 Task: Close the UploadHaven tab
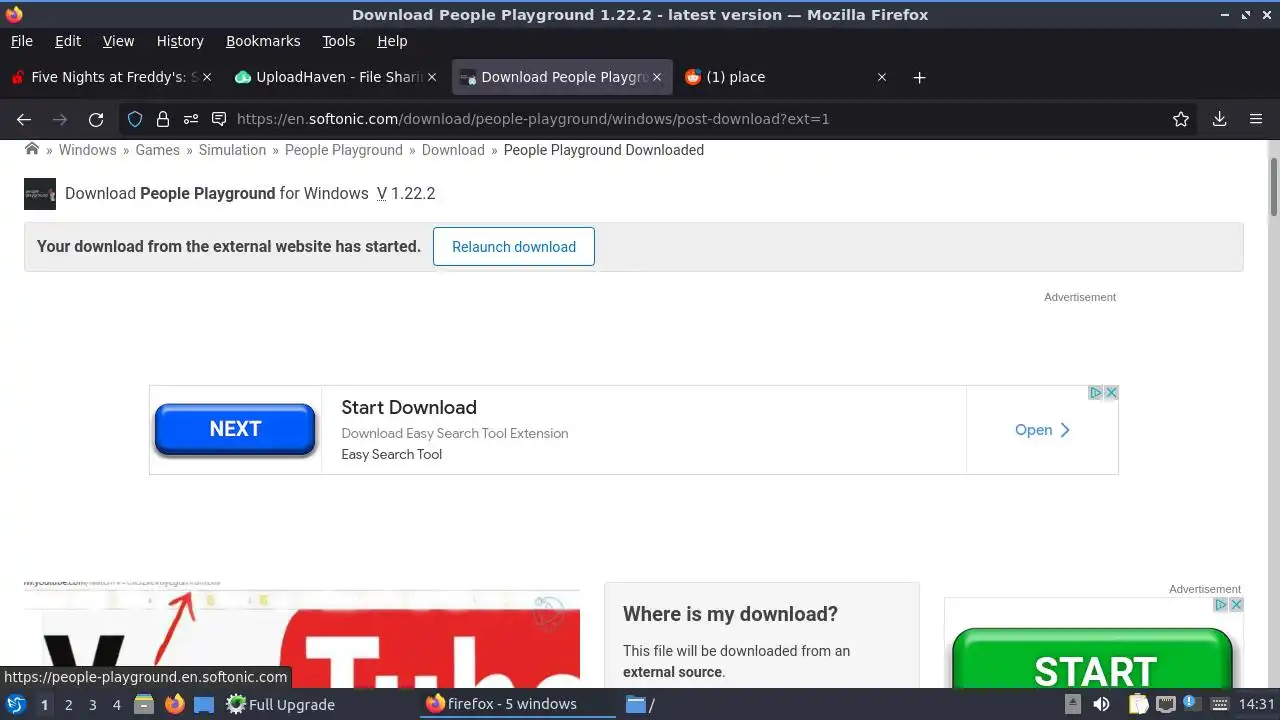click(x=432, y=77)
